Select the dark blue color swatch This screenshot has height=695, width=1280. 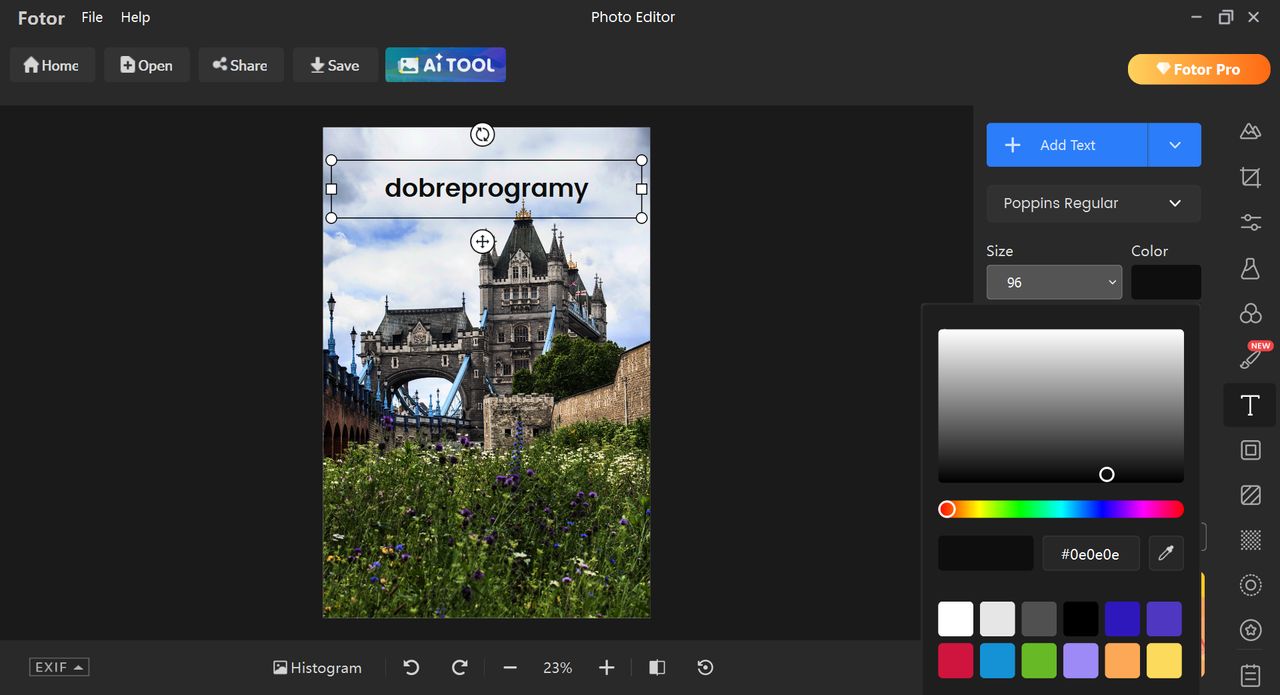[1122, 619]
